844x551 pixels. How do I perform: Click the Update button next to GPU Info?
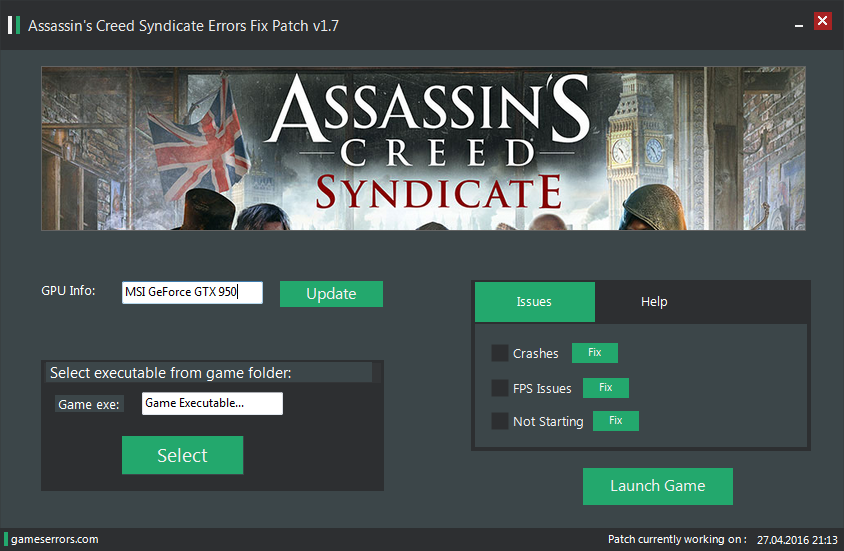[x=331, y=294]
